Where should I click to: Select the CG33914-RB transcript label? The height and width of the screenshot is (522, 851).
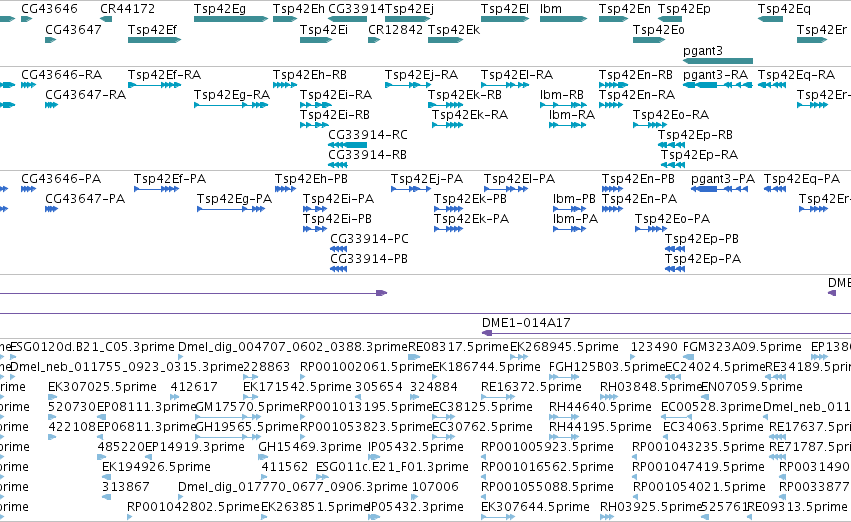pos(367,155)
